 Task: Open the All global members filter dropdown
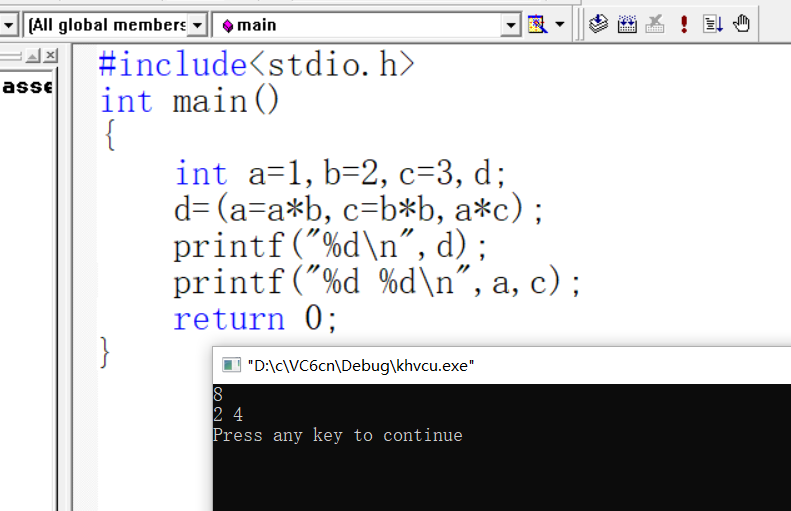point(197,25)
